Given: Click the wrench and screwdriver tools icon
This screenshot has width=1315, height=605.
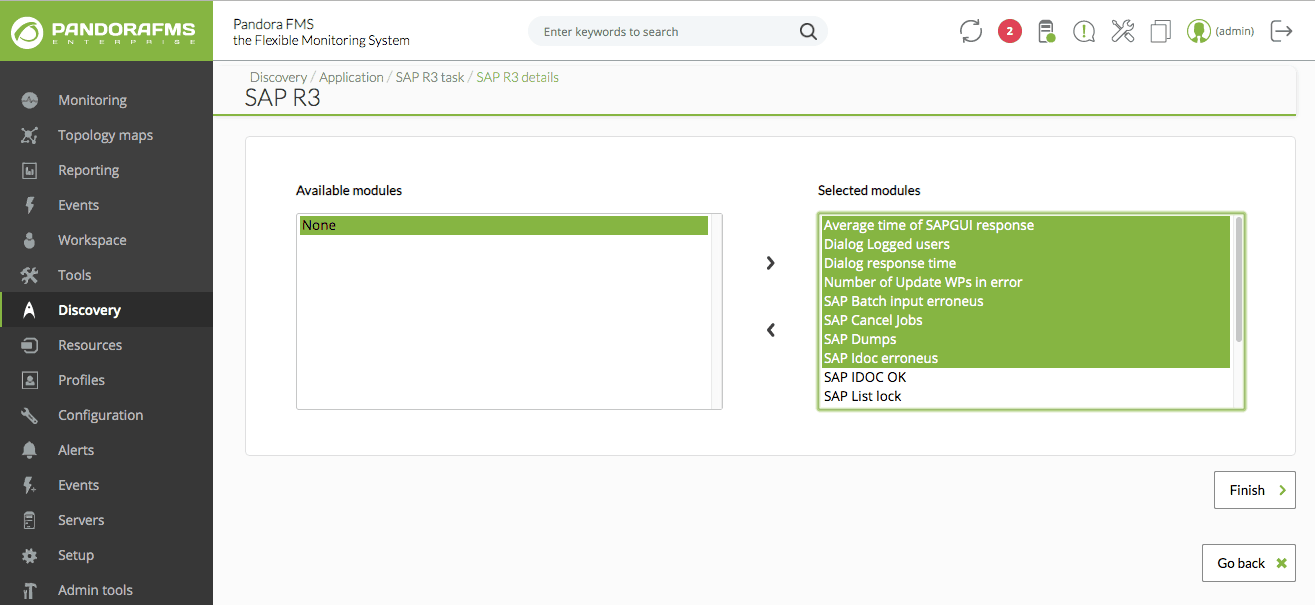Looking at the screenshot, I should [1122, 31].
